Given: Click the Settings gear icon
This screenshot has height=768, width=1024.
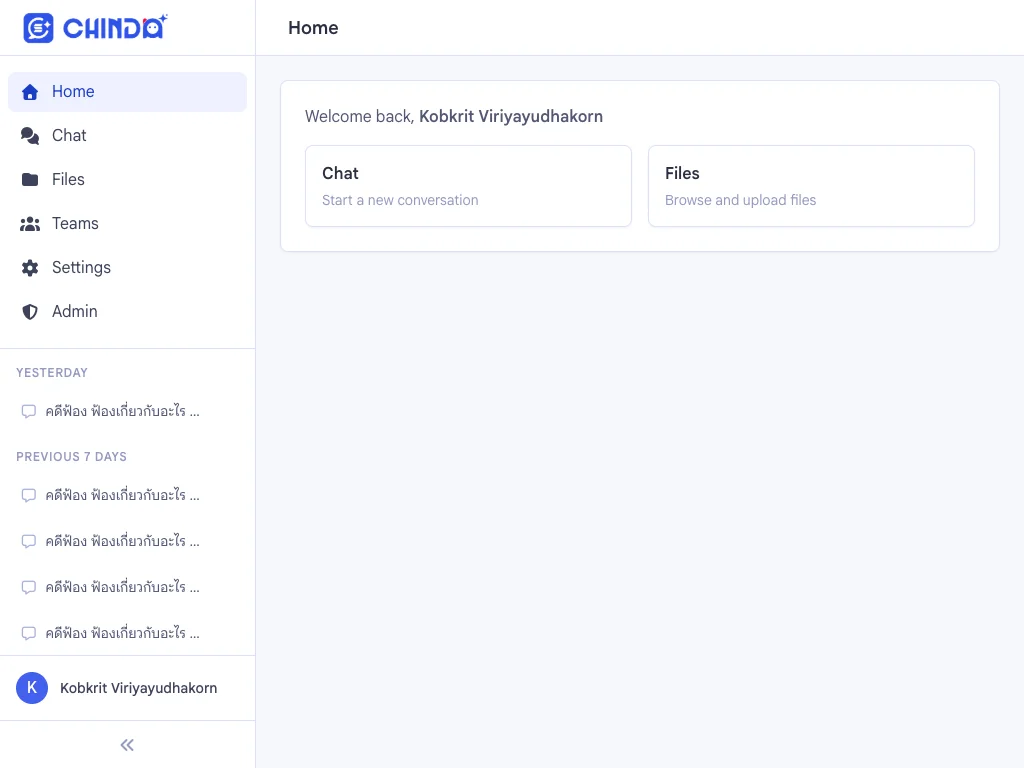Looking at the screenshot, I should [x=30, y=268].
